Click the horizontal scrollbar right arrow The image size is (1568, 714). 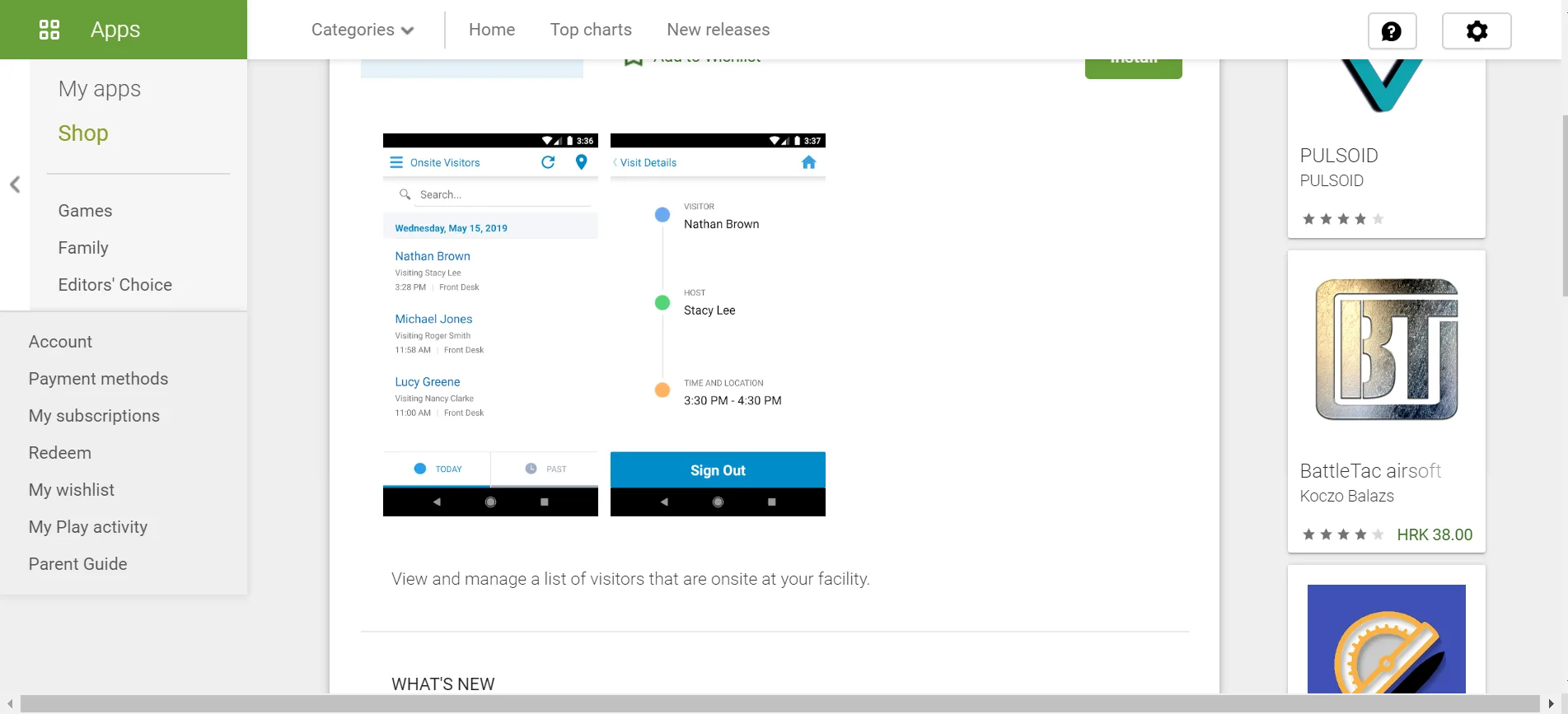(x=1552, y=704)
